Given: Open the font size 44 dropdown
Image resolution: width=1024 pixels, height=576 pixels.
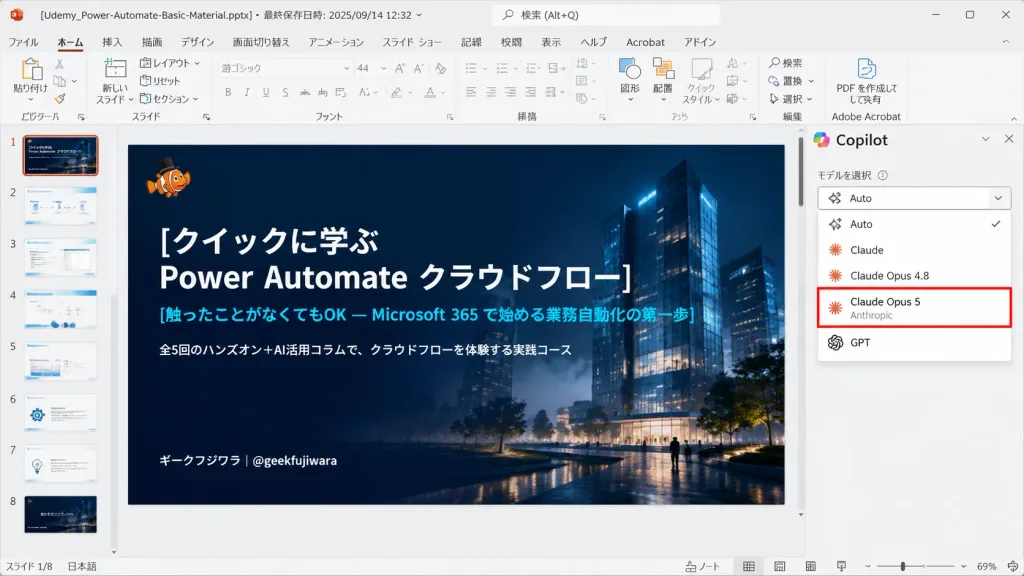Looking at the screenshot, I should click(383, 68).
